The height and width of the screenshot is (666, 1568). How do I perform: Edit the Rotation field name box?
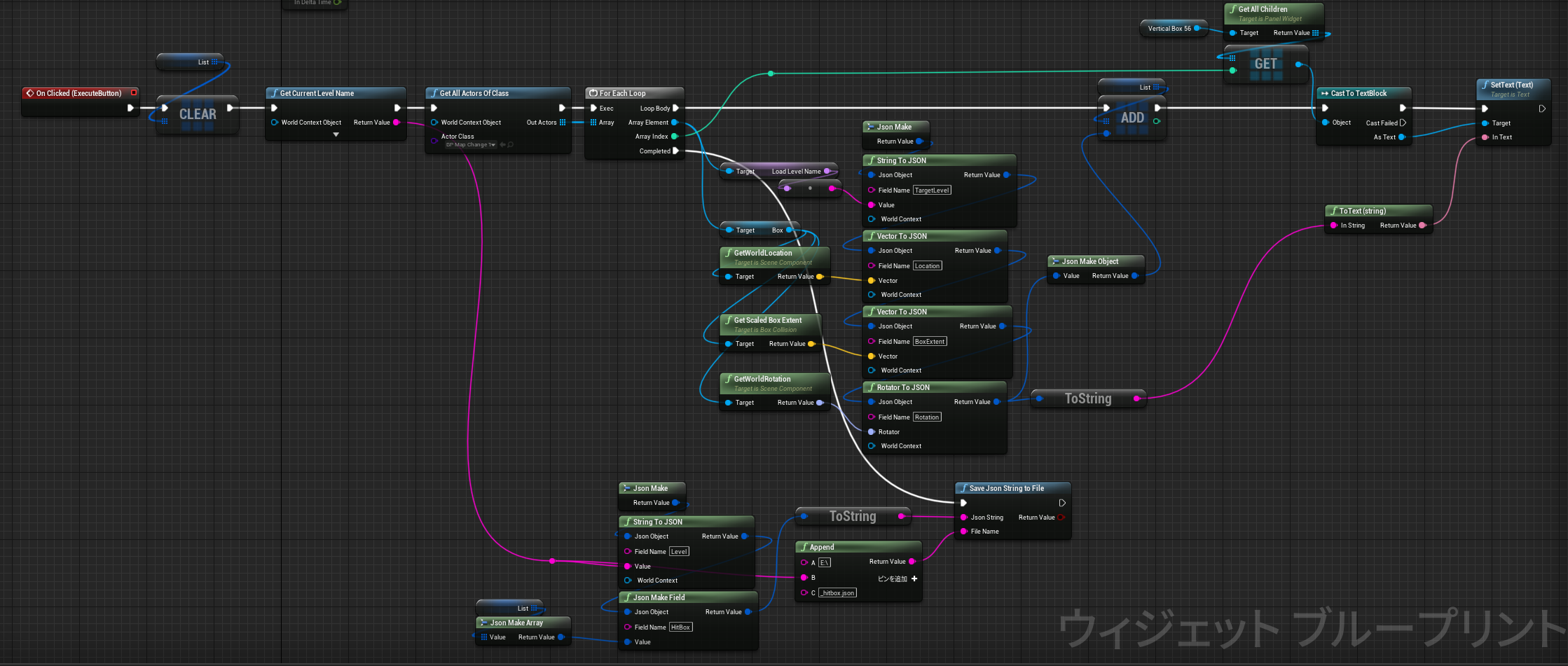[927, 417]
